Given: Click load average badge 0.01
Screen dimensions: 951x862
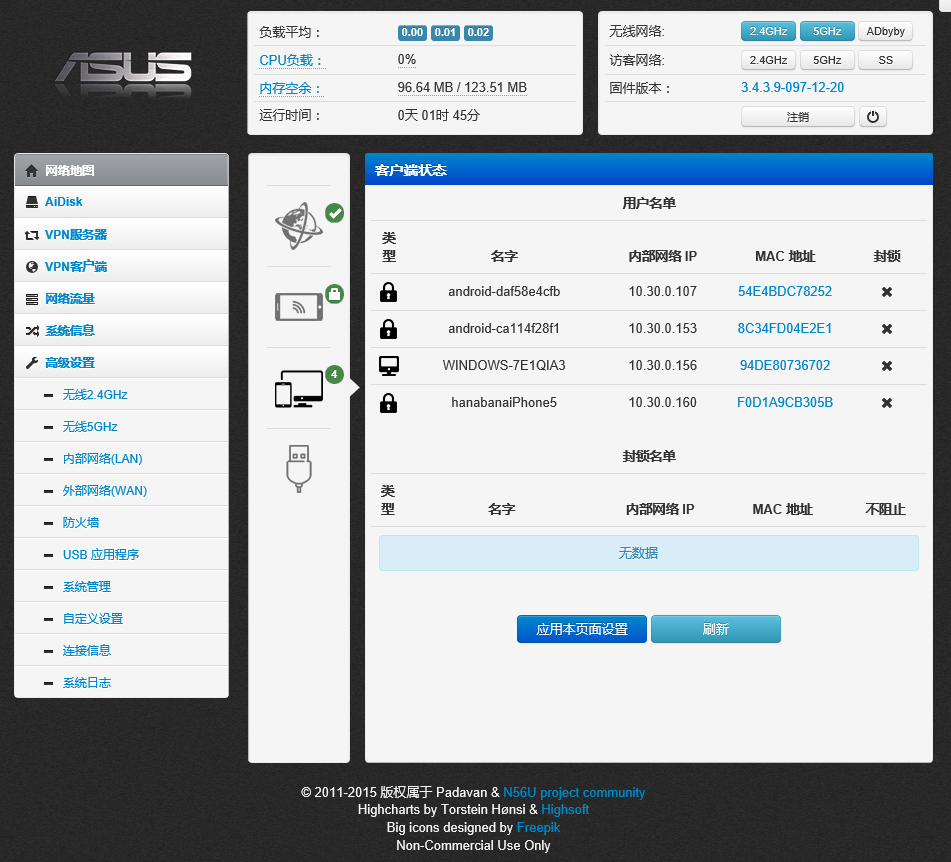Looking at the screenshot, I should (445, 32).
